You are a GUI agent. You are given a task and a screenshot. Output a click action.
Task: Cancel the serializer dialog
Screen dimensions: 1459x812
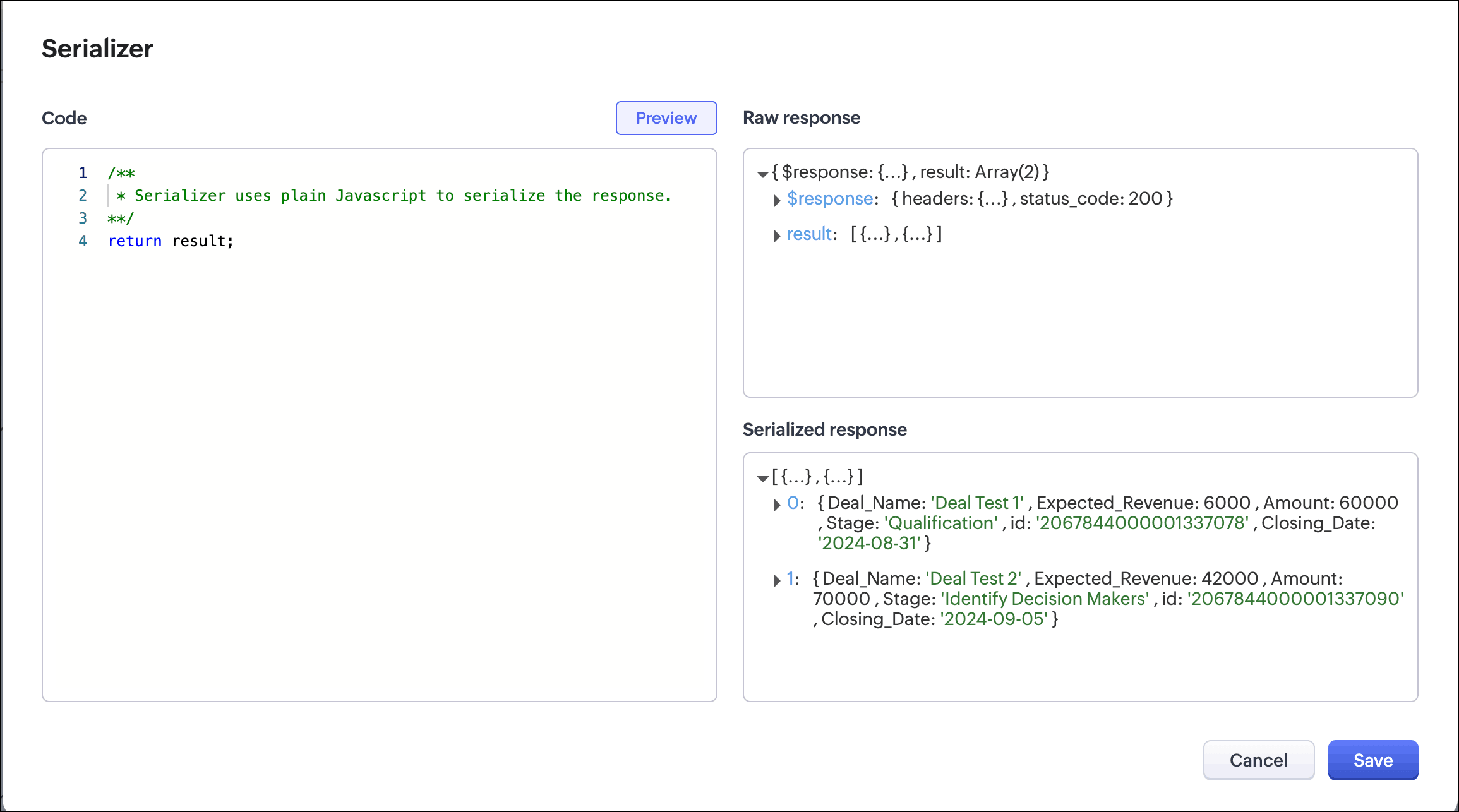(x=1258, y=760)
